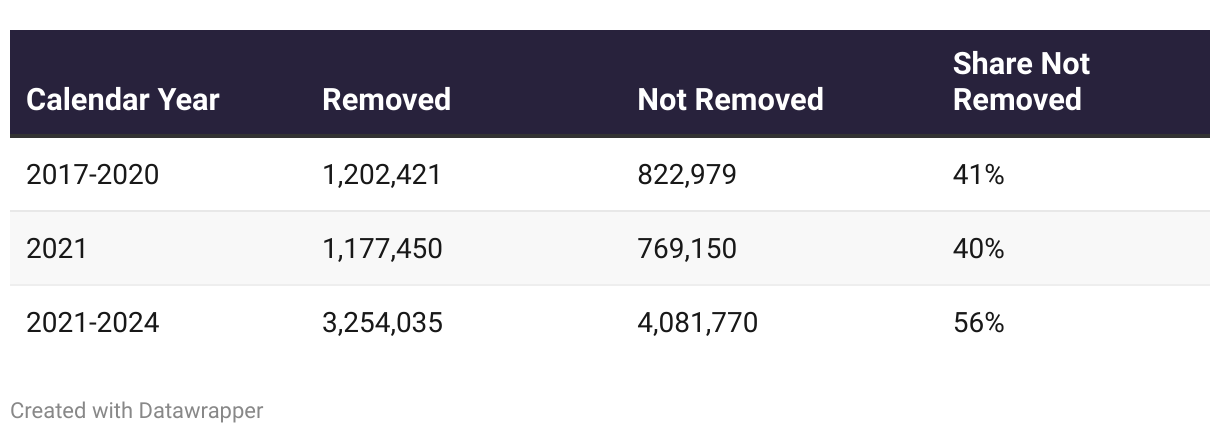Select the 2021 calendar year cell
This screenshot has width=1220, height=434.
click(x=56, y=248)
